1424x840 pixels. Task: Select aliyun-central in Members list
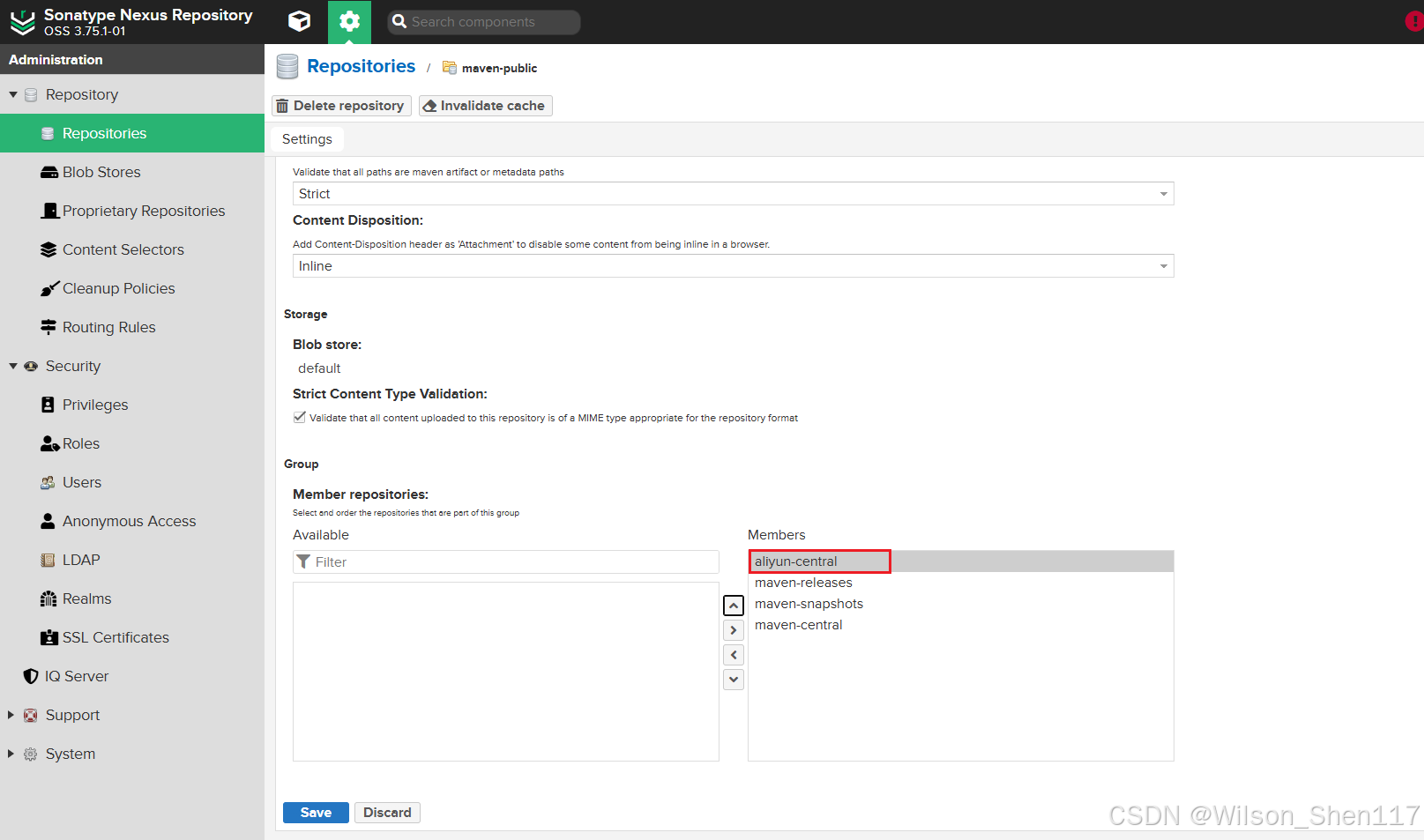(x=961, y=561)
